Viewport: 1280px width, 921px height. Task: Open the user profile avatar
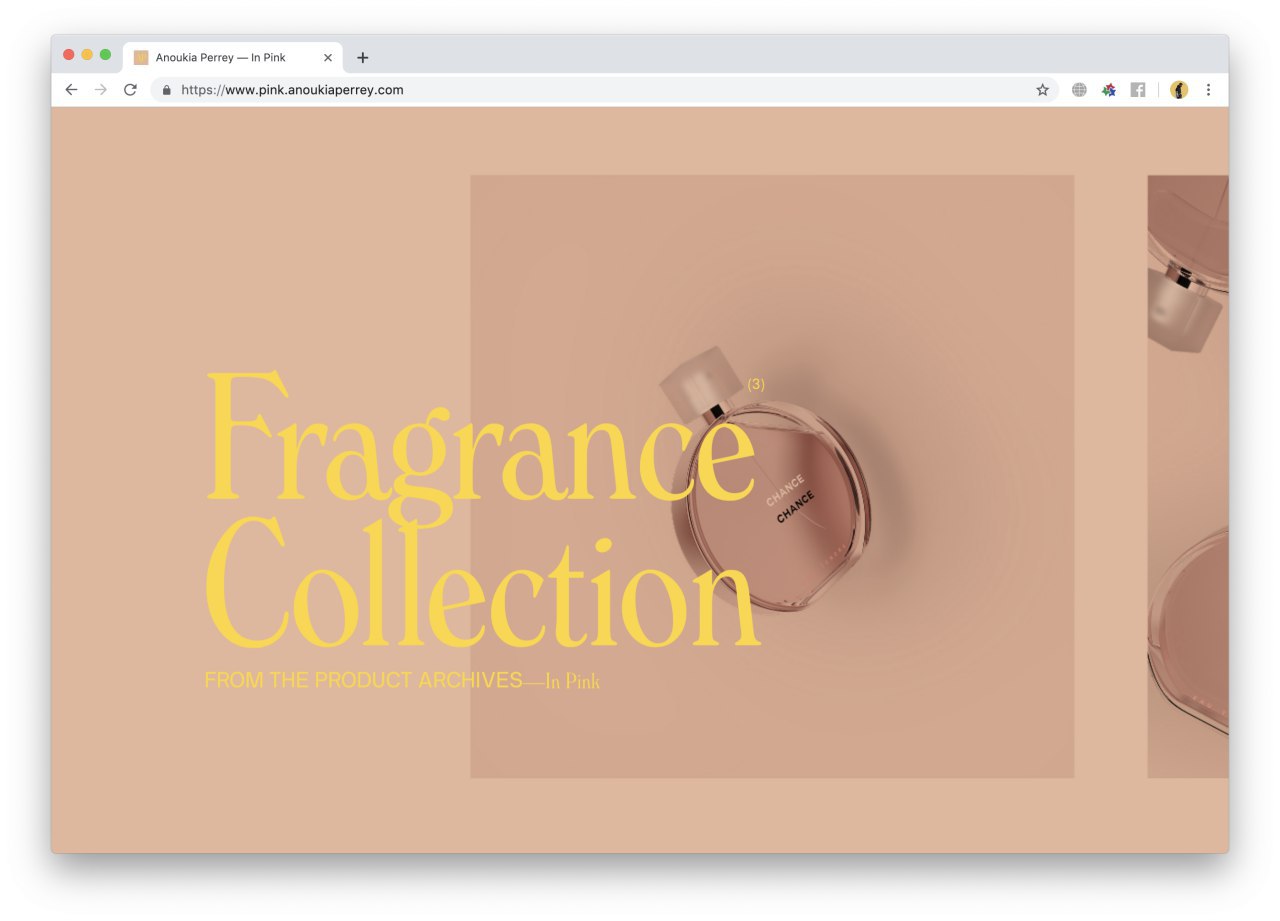tap(1179, 90)
